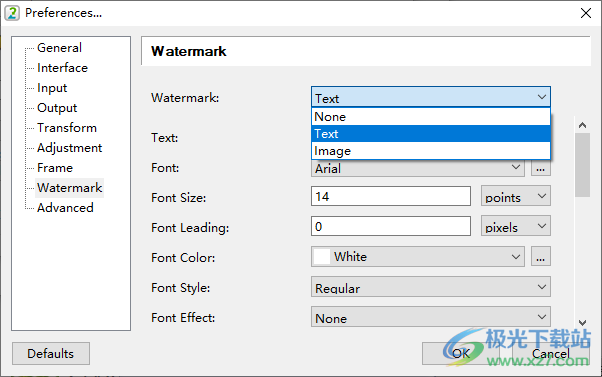Close the Preferences dialog window
The width and height of the screenshot is (602, 377).
[585, 13]
